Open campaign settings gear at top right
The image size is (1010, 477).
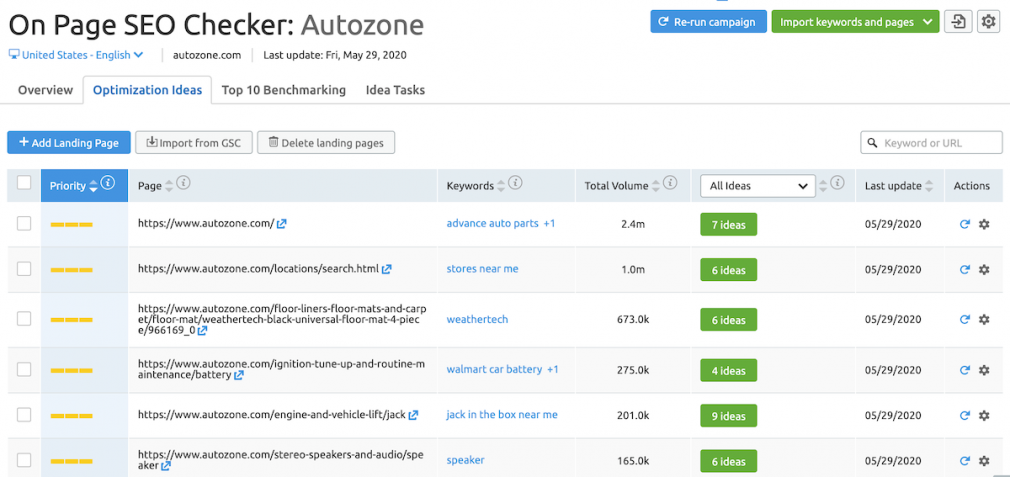[x=988, y=21]
